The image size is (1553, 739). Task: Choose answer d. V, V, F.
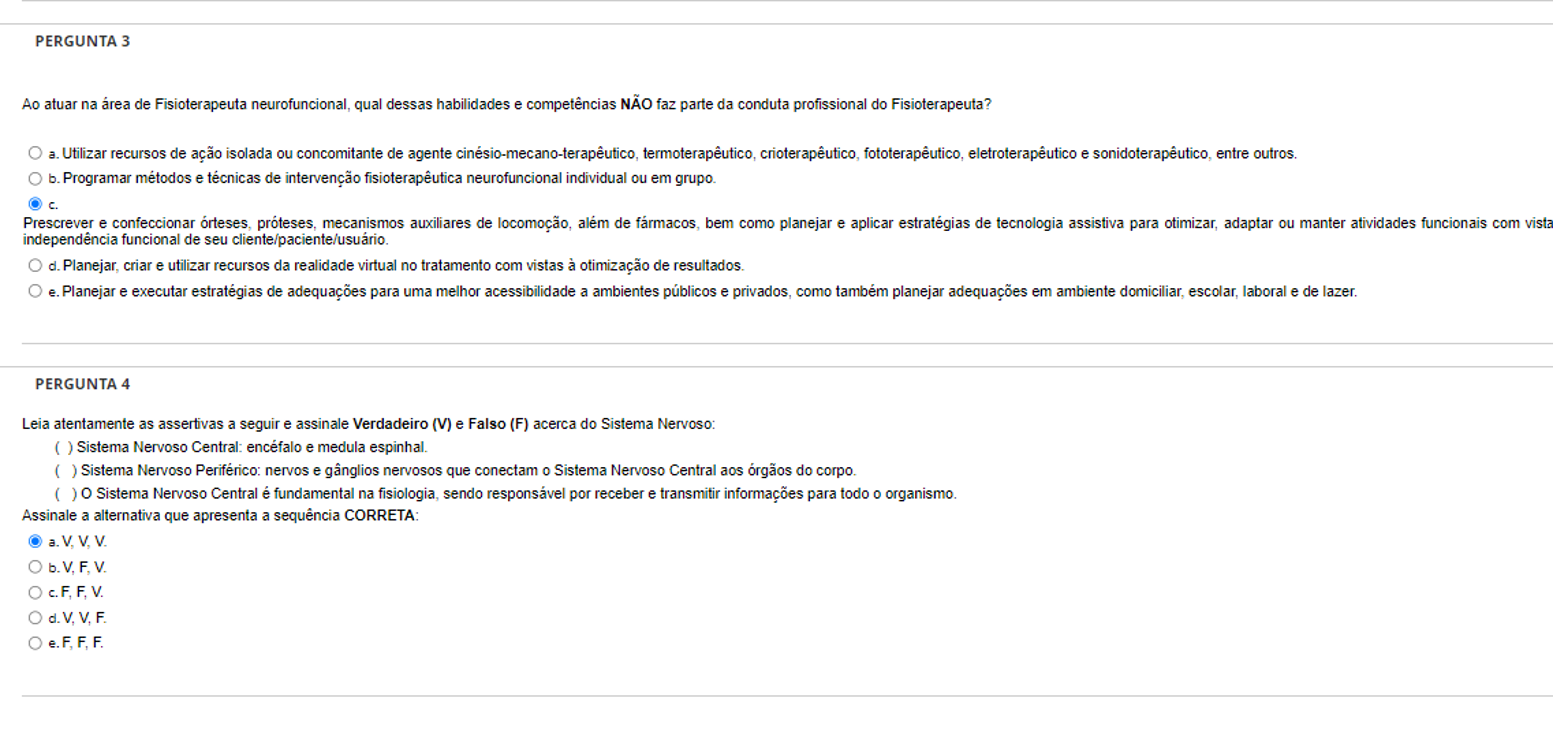click(x=35, y=618)
